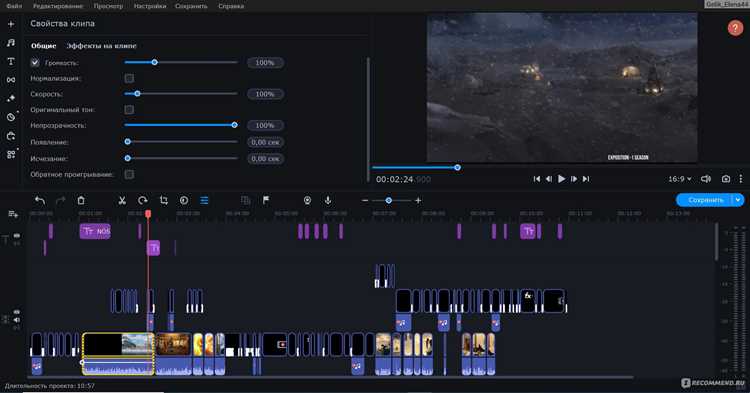Click the microphone record audio icon

pos(328,200)
